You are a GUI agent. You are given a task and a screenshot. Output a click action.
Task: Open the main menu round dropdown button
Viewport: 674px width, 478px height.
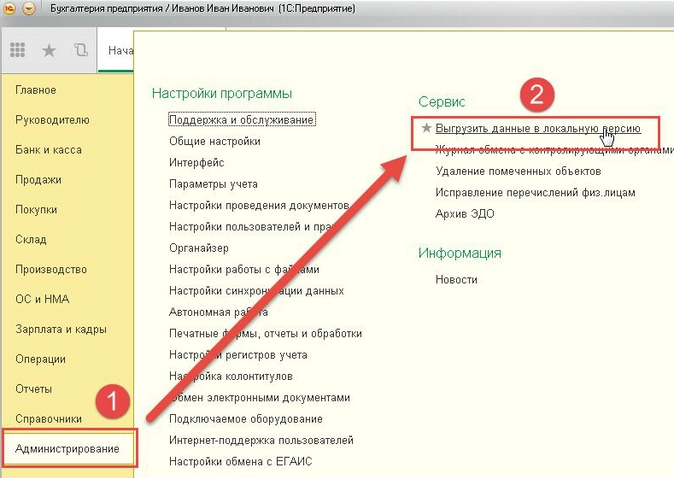(x=28, y=8)
